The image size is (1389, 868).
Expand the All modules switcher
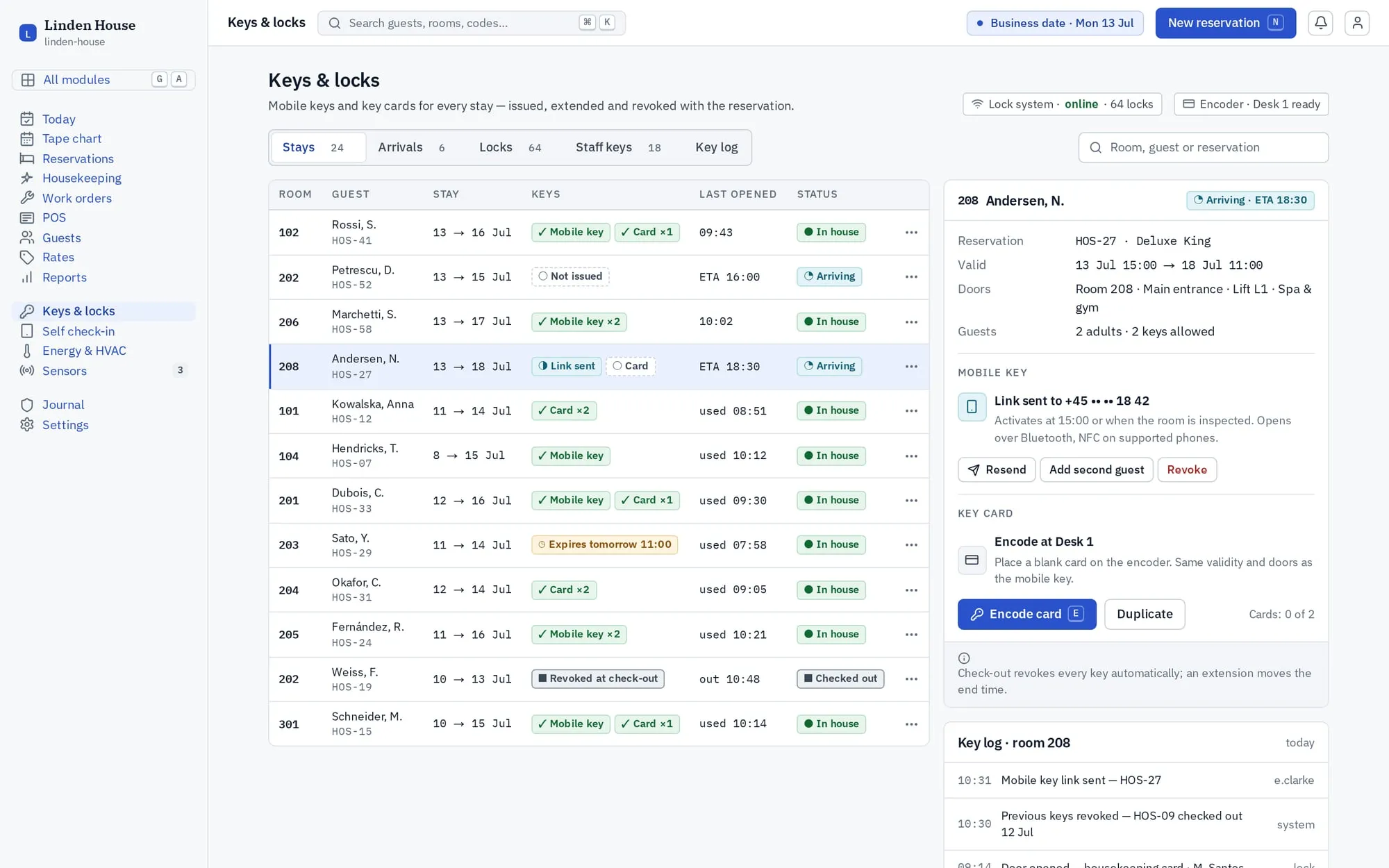point(103,80)
